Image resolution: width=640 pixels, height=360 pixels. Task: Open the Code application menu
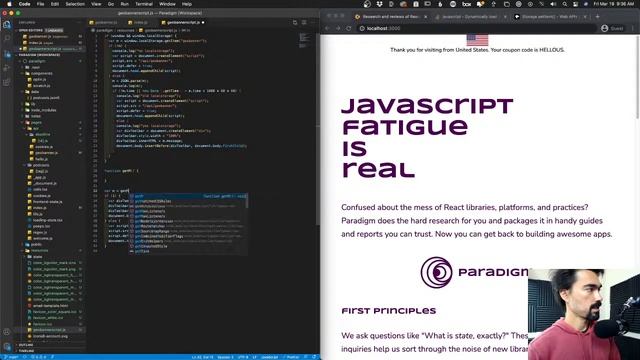[x=24, y=4]
